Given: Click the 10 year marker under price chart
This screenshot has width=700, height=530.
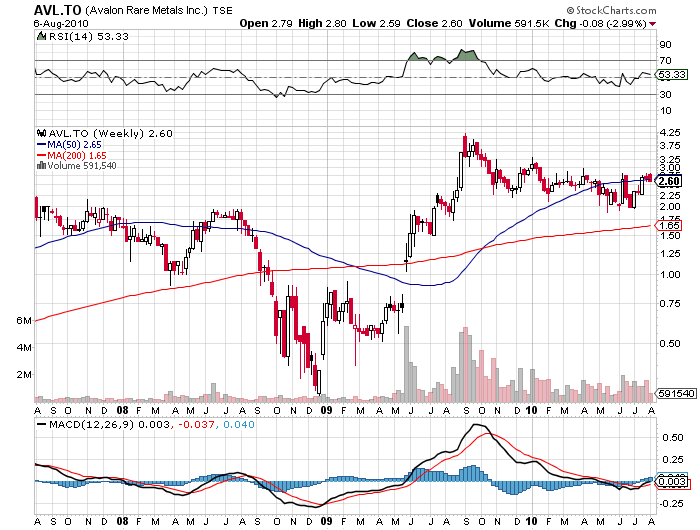Looking at the screenshot, I should 531,410.
